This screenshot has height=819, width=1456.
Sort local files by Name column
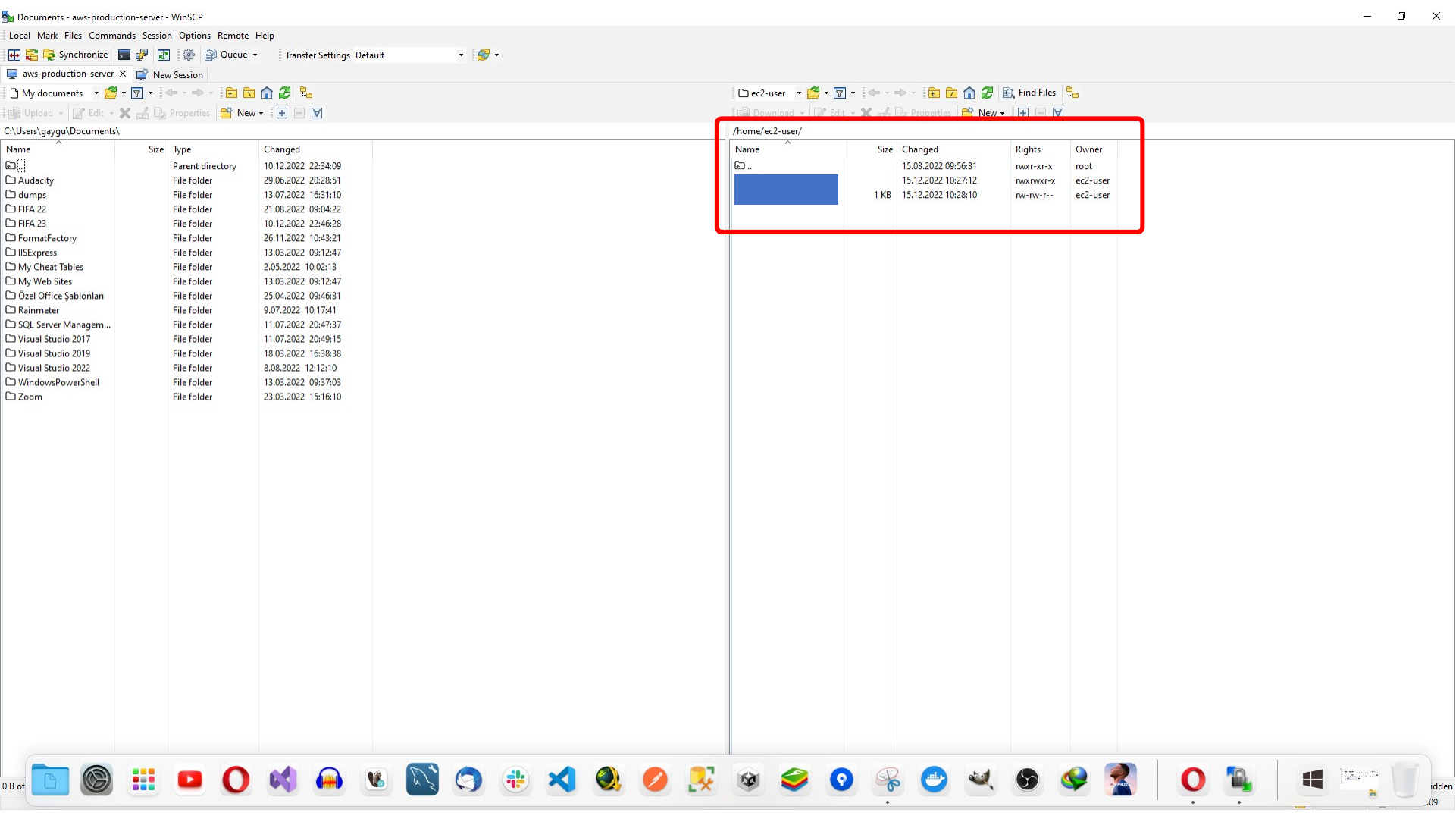point(58,149)
